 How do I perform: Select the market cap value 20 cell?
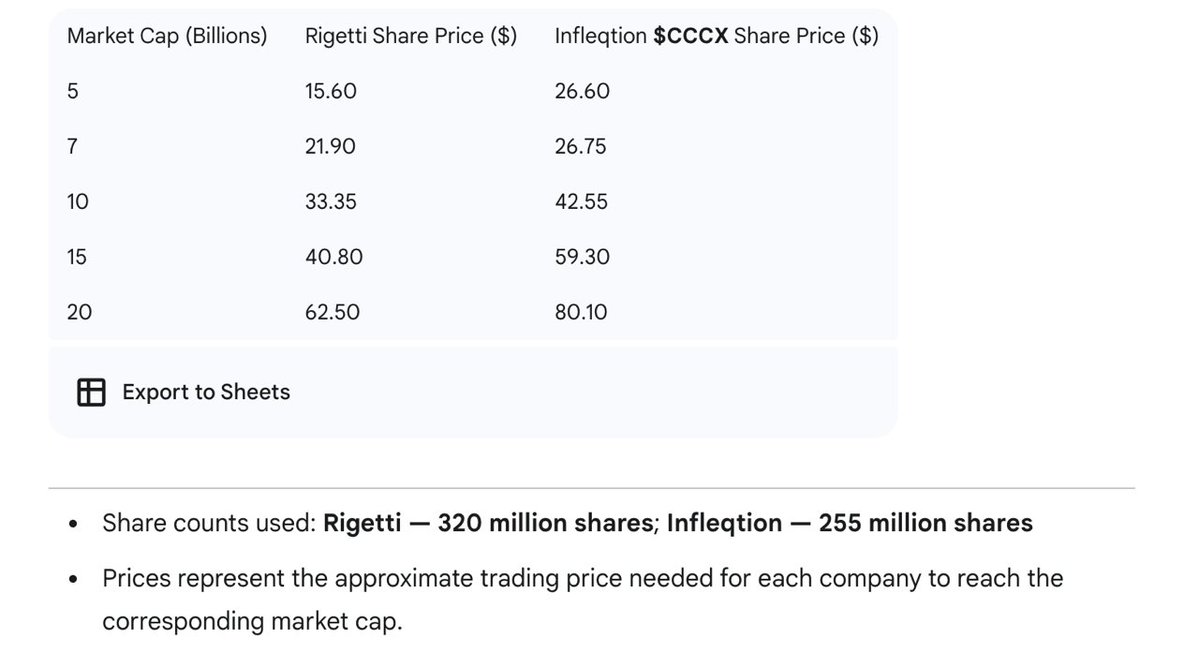click(x=79, y=312)
